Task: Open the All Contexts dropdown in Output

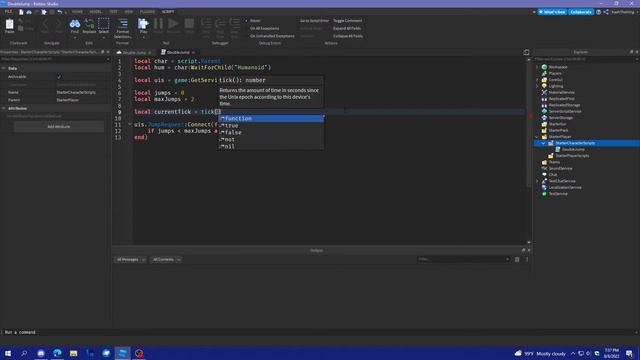Action: pos(167,260)
